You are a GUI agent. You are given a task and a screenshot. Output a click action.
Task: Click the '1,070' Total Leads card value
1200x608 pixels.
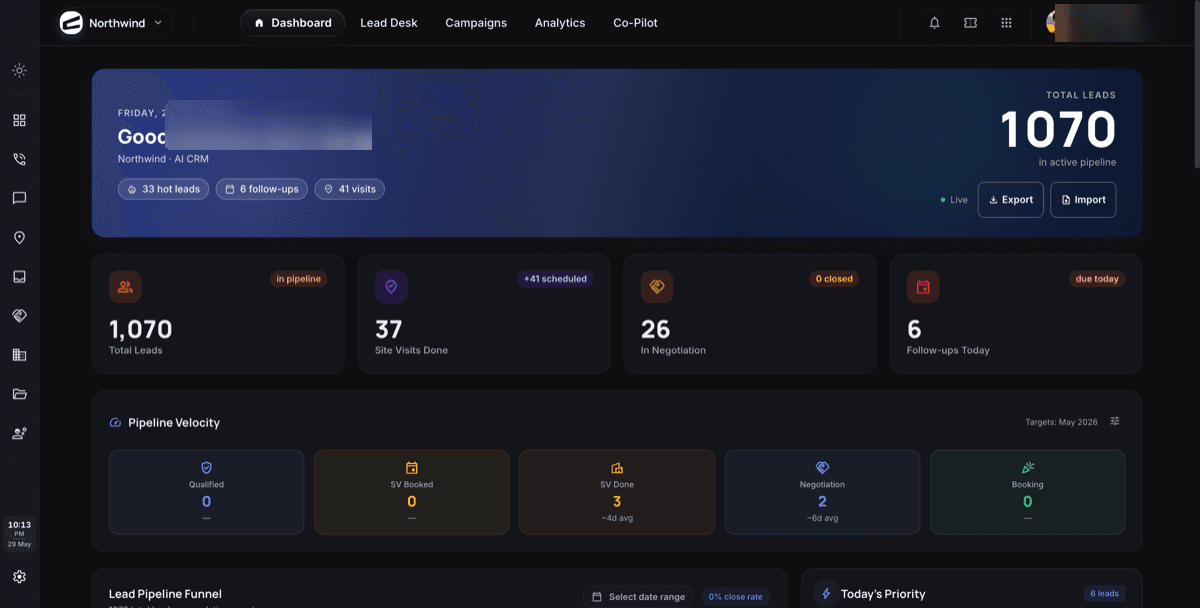[x=141, y=329]
